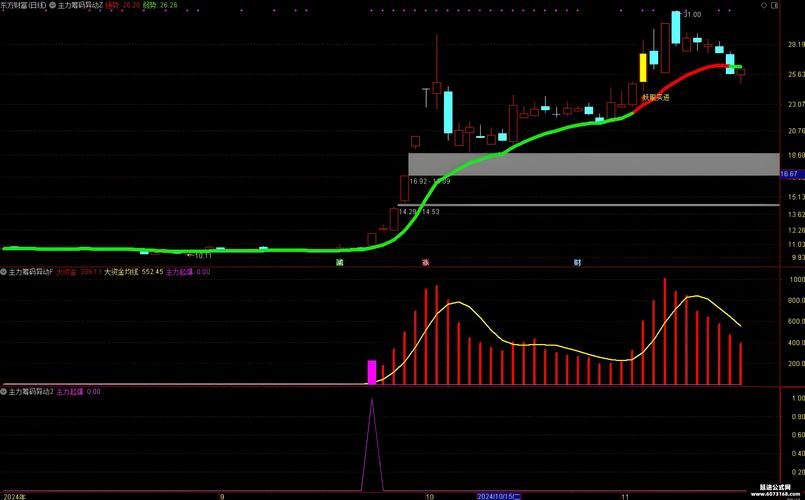805x500 pixels.
Task: Click the magenta 主力起爆 signal bar
Action: pyautogui.click(x=372, y=372)
